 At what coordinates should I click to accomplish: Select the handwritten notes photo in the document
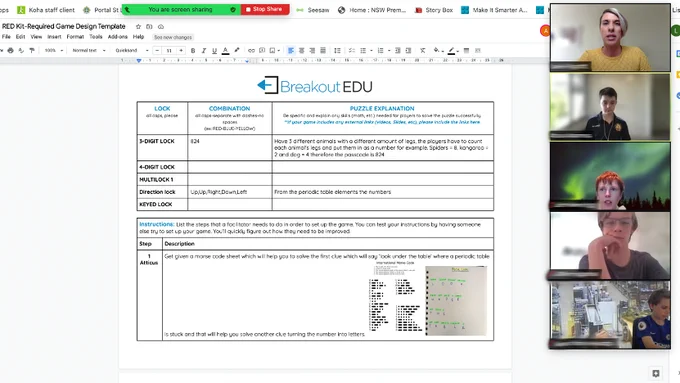point(456,301)
